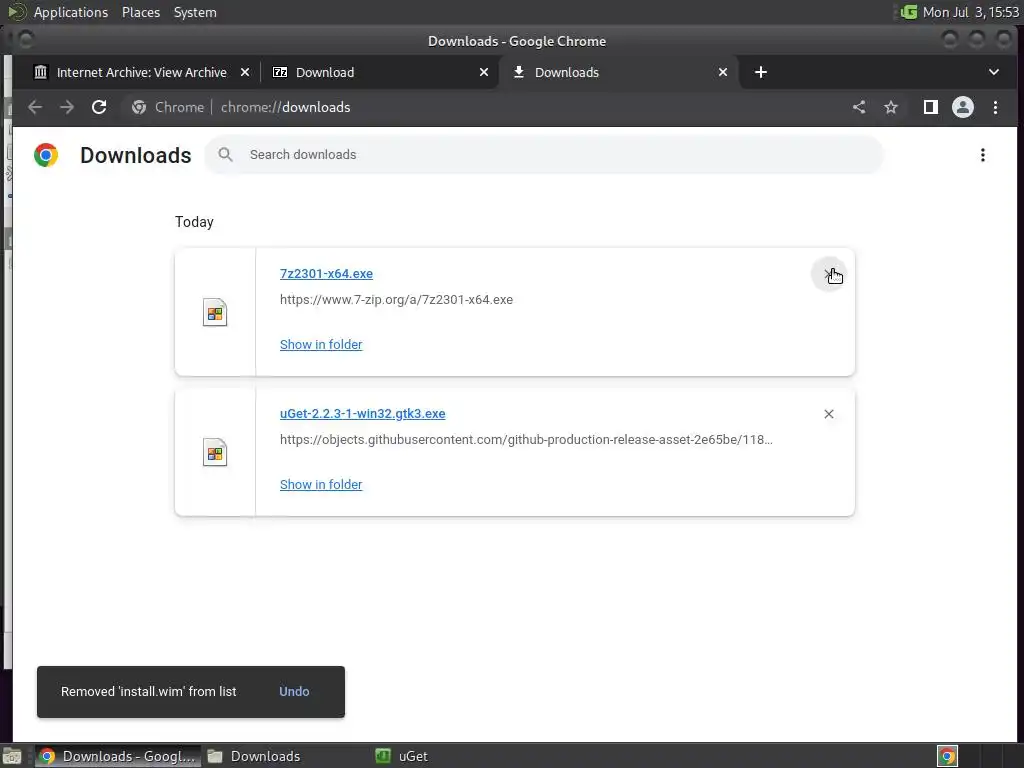
Task: Remove 7z2301-x64.exe from the list
Action: pos(829,274)
